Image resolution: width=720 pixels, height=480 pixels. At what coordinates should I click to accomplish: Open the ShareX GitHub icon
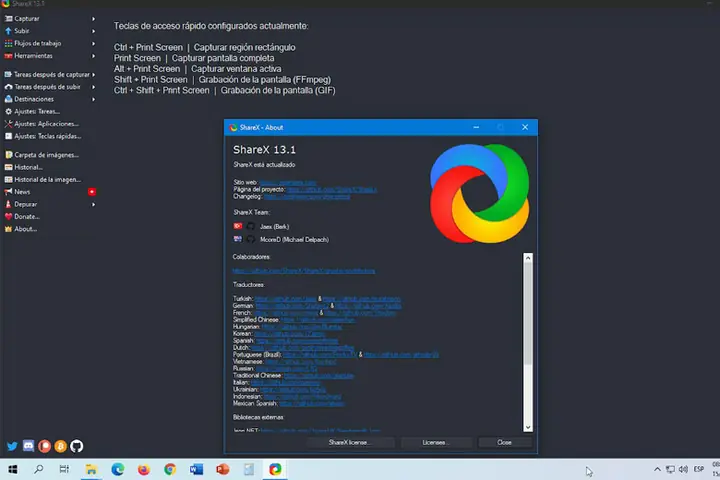click(x=77, y=446)
